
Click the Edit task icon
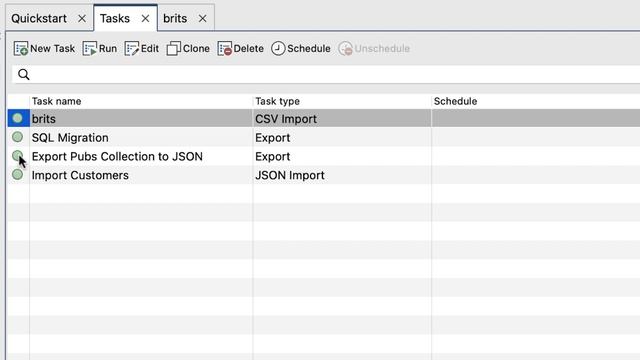point(132,49)
